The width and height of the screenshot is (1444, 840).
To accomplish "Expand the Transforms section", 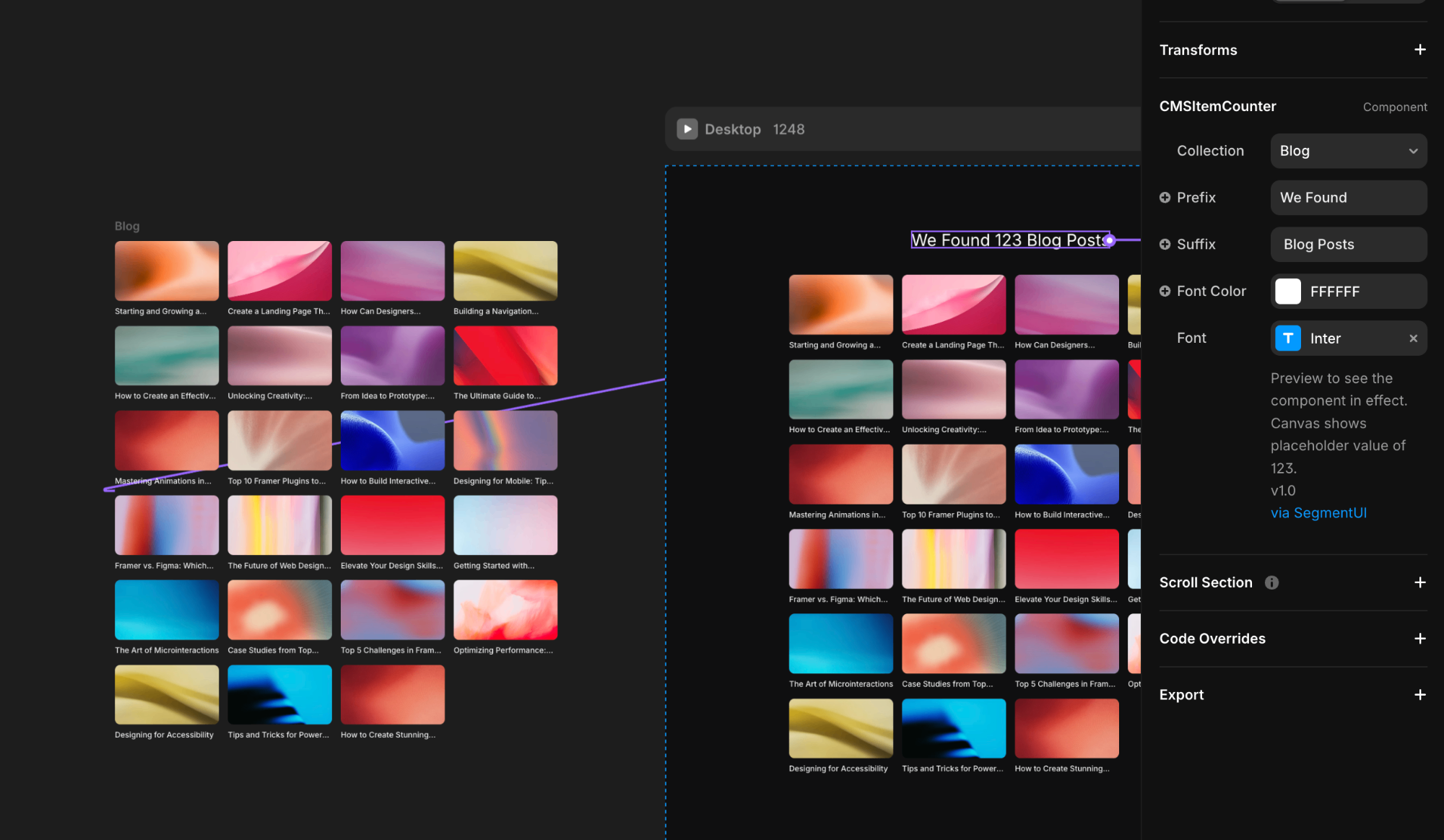I will [x=1419, y=50].
